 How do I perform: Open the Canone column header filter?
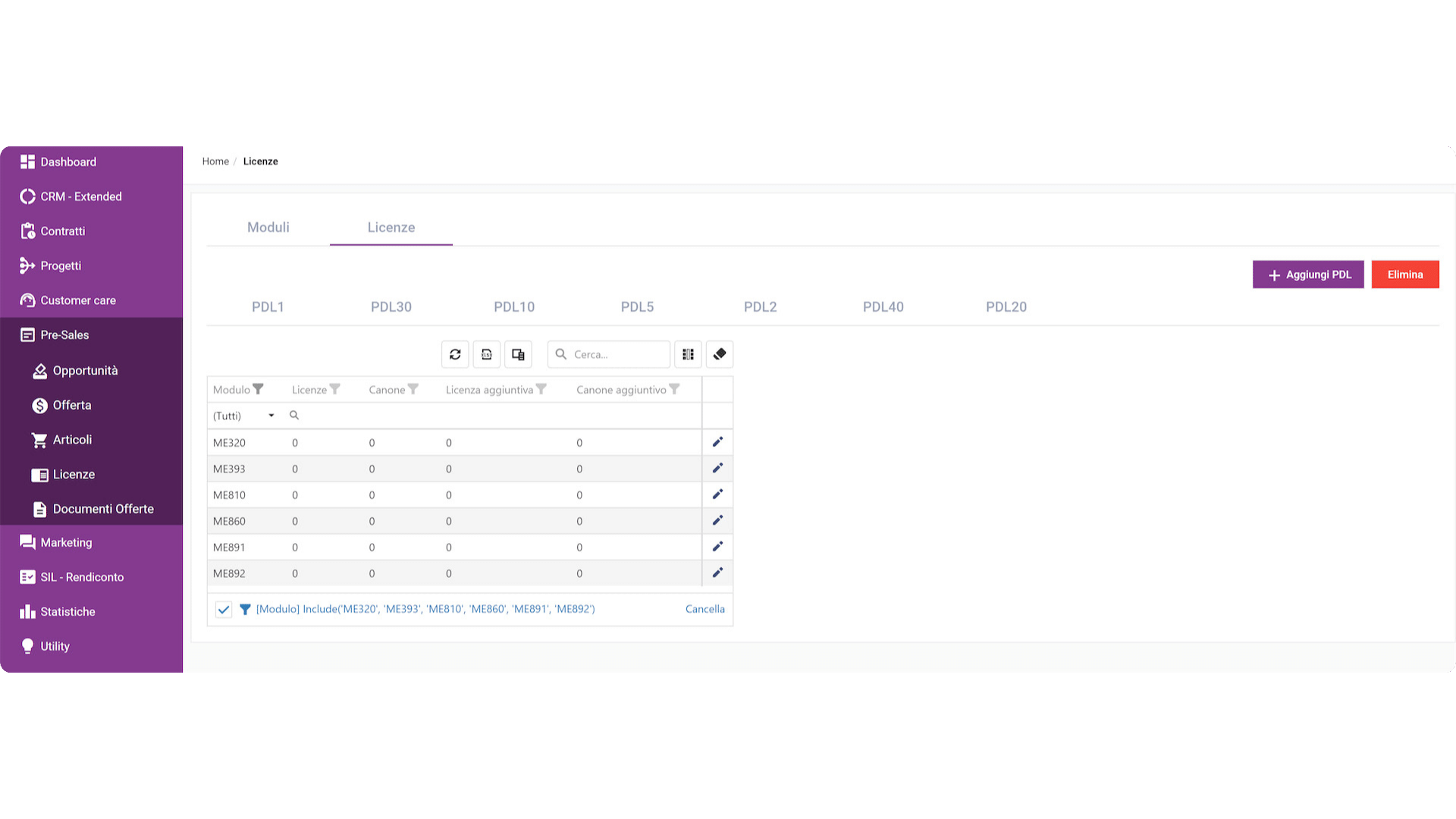(x=413, y=389)
